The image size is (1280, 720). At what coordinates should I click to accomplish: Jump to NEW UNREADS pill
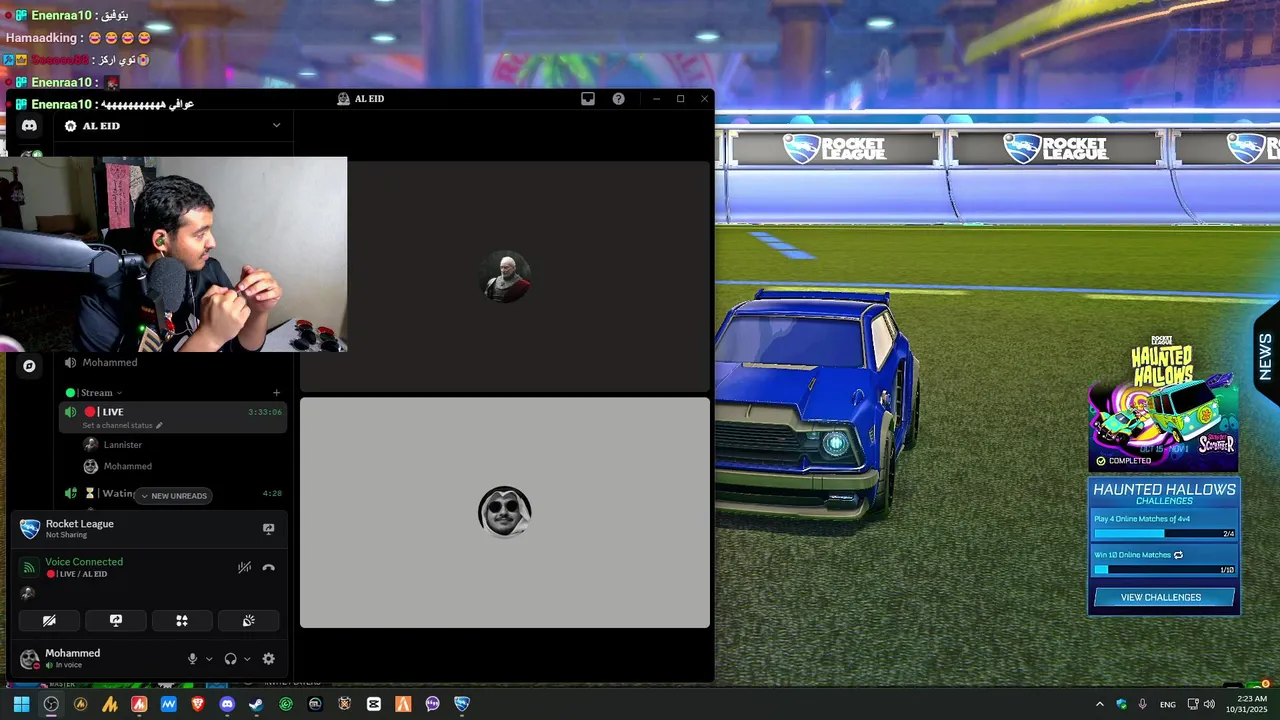(x=173, y=496)
